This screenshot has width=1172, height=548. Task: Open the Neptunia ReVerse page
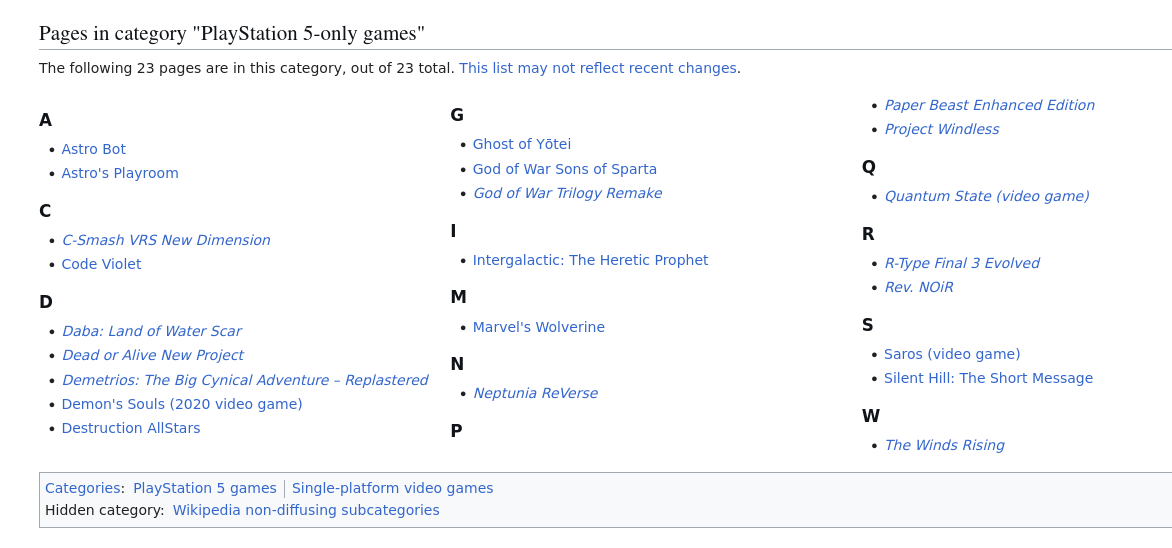(535, 393)
